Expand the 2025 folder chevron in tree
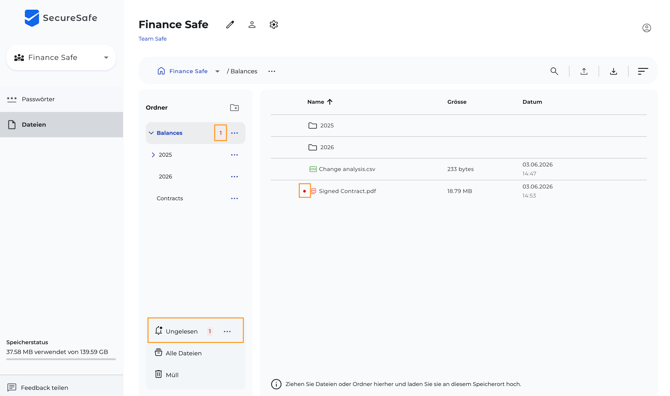670x396 pixels. click(x=153, y=155)
